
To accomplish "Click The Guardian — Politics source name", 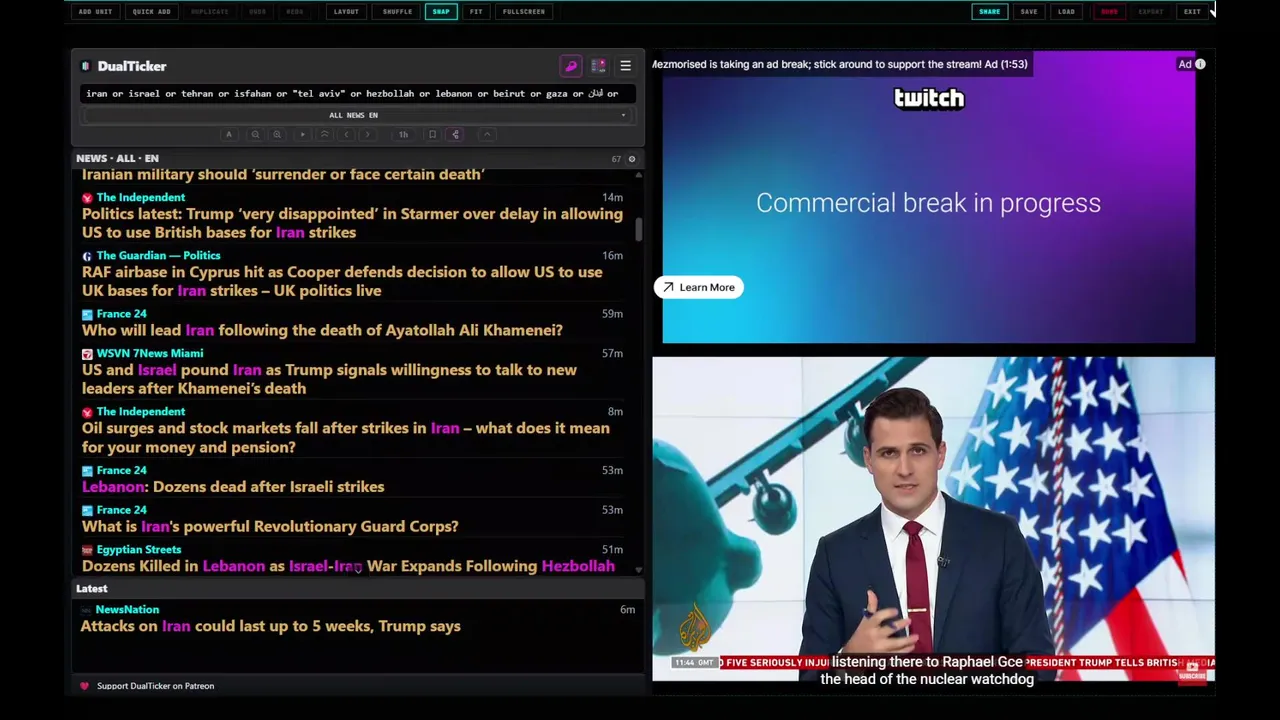I will [158, 256].
